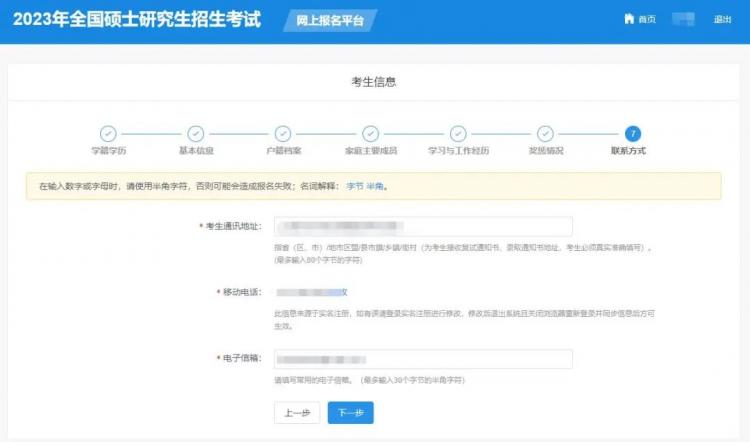Click the 学籍学历 step checkmark circle
Viewport: 750px width, 442px height.
click(x=108, y=133)
